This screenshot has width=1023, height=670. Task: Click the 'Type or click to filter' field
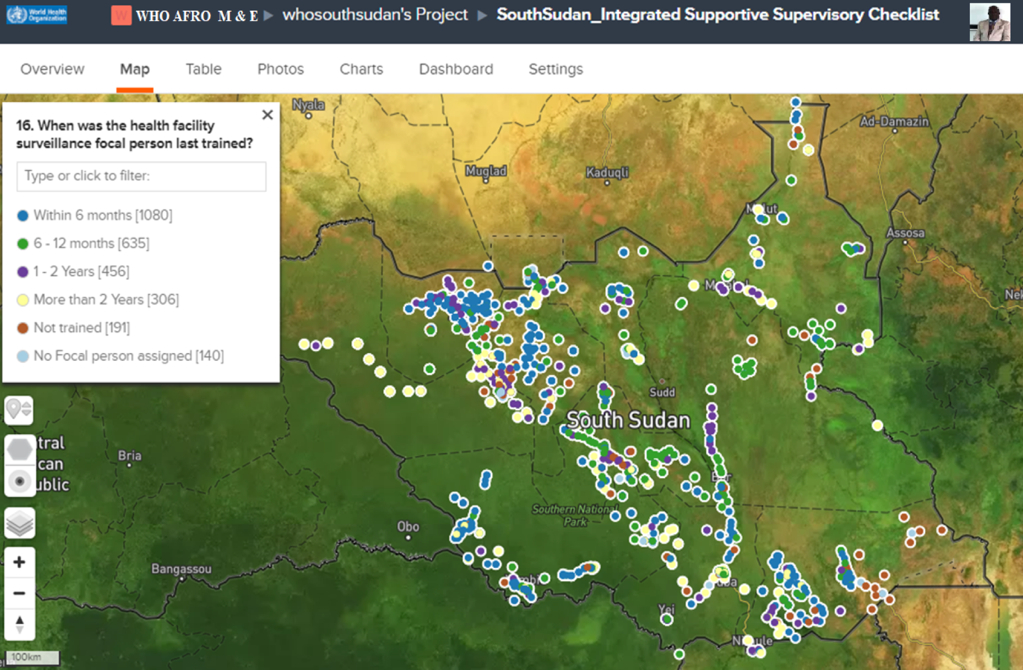point(142,176)
